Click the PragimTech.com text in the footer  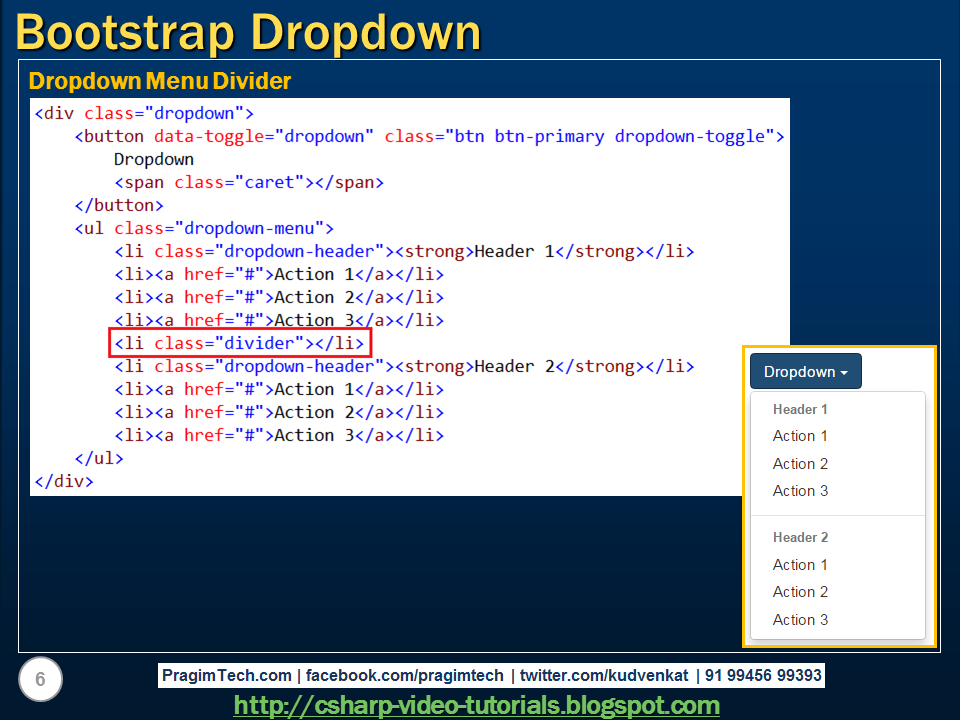[228, 675]
